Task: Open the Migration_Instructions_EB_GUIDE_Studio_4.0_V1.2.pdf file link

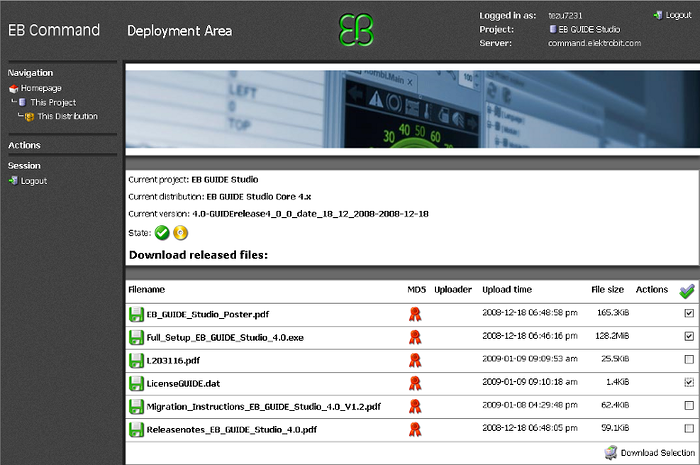Action: pyautogui.click(x=263, y=406)
